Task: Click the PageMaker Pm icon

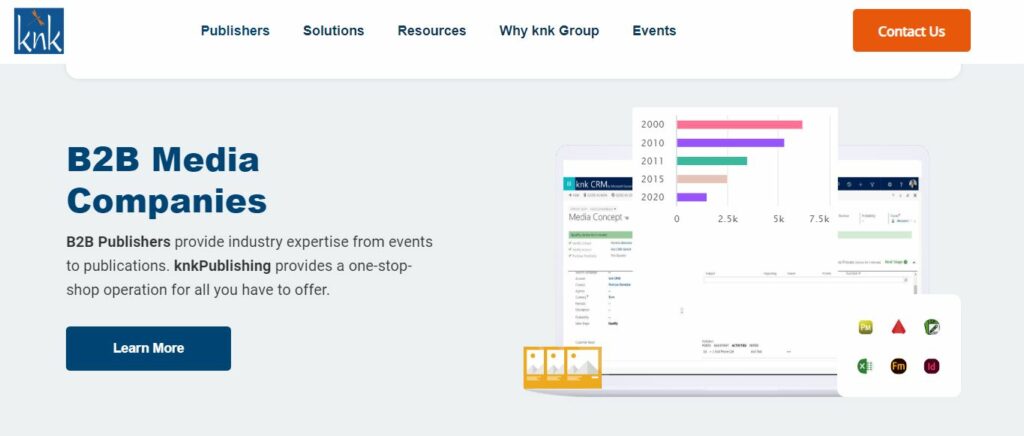Action: pyautogui.click(x=866, y=327)
